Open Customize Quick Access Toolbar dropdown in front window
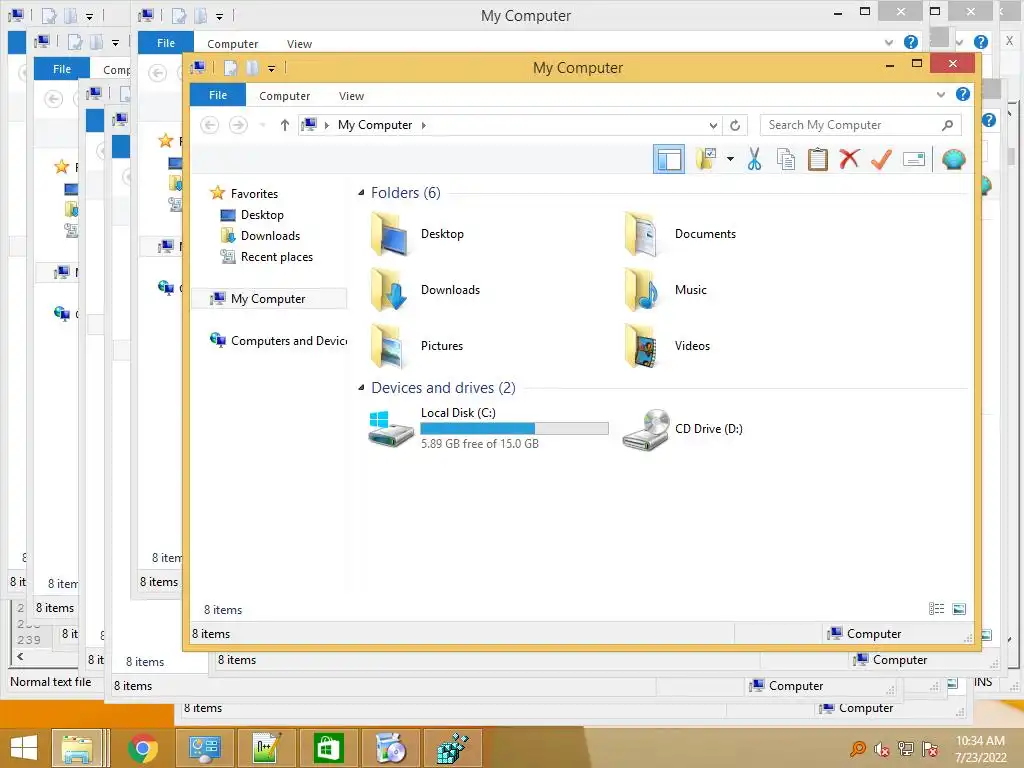 coord(271,68)
